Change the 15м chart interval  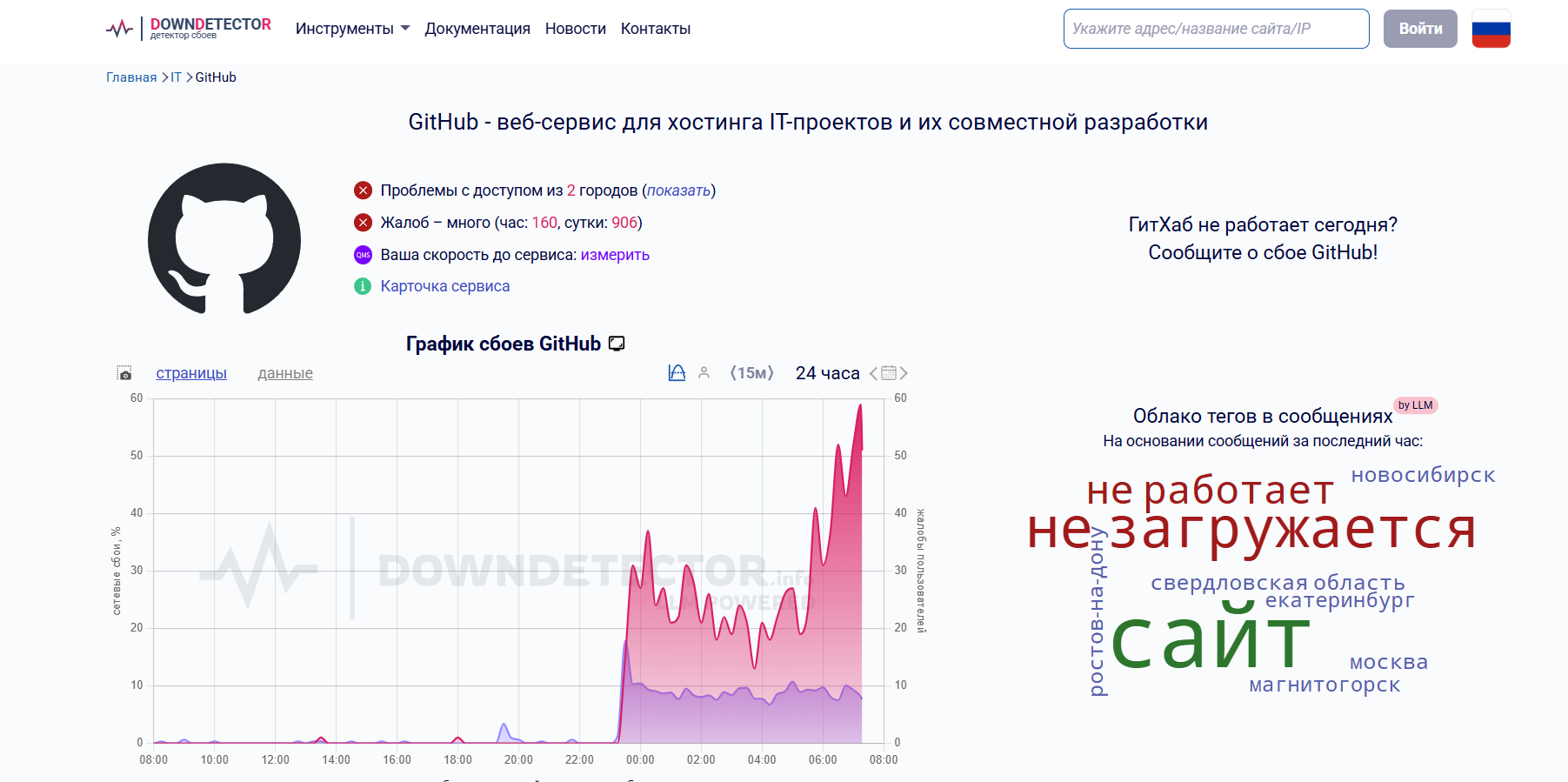coord(751,373)
